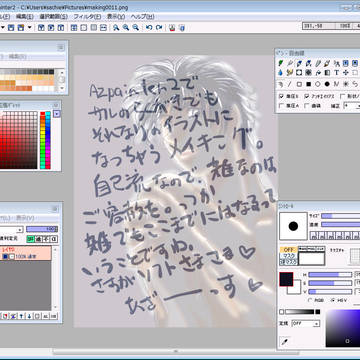Open the 編集(E) menu
The height and width of the screenshot is (360, 360).
coord(25,16)
